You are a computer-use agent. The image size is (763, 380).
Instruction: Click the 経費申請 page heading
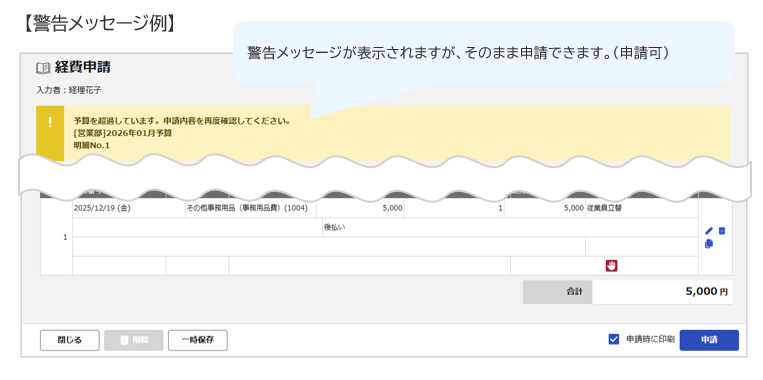(x=83, y=68)
